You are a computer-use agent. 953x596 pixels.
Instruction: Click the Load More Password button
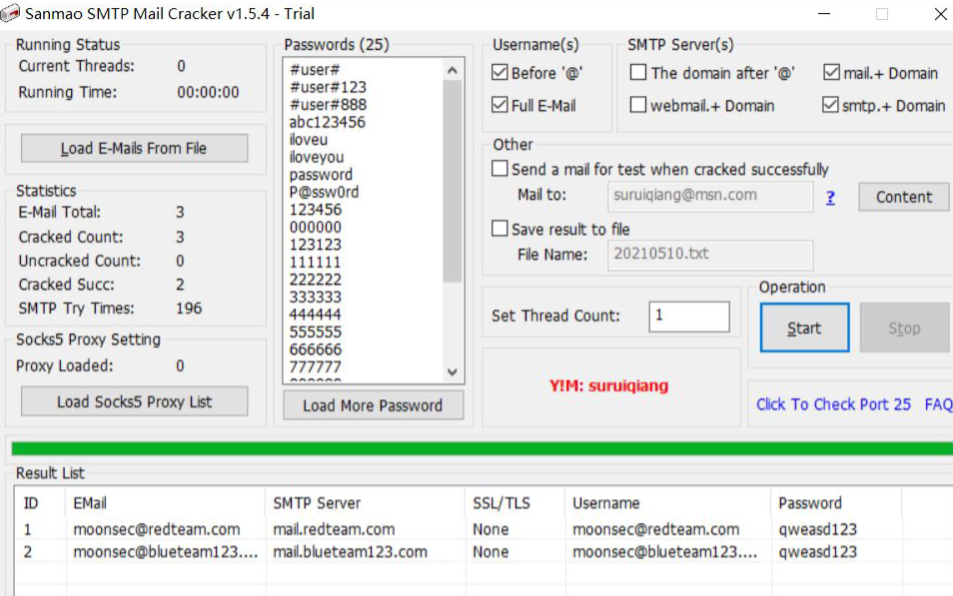click(372, 405)
